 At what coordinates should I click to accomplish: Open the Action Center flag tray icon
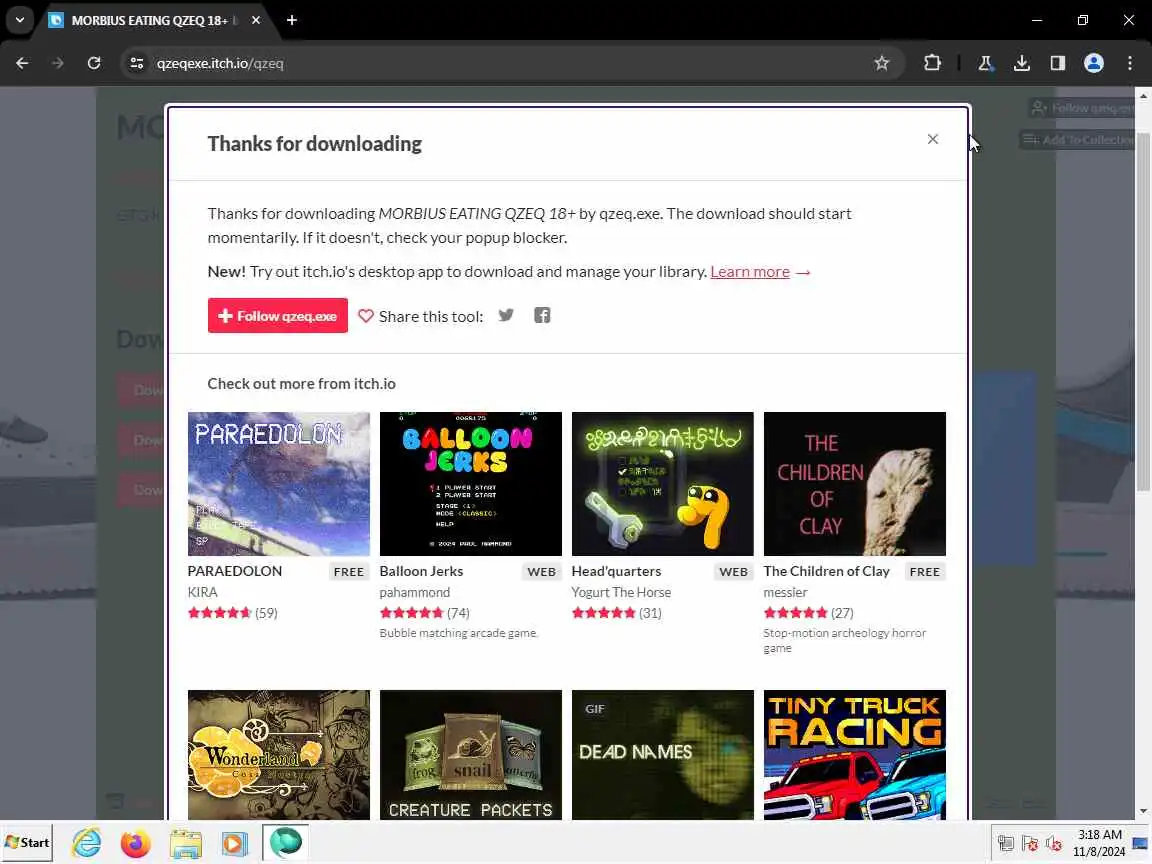click(1030, 843)
